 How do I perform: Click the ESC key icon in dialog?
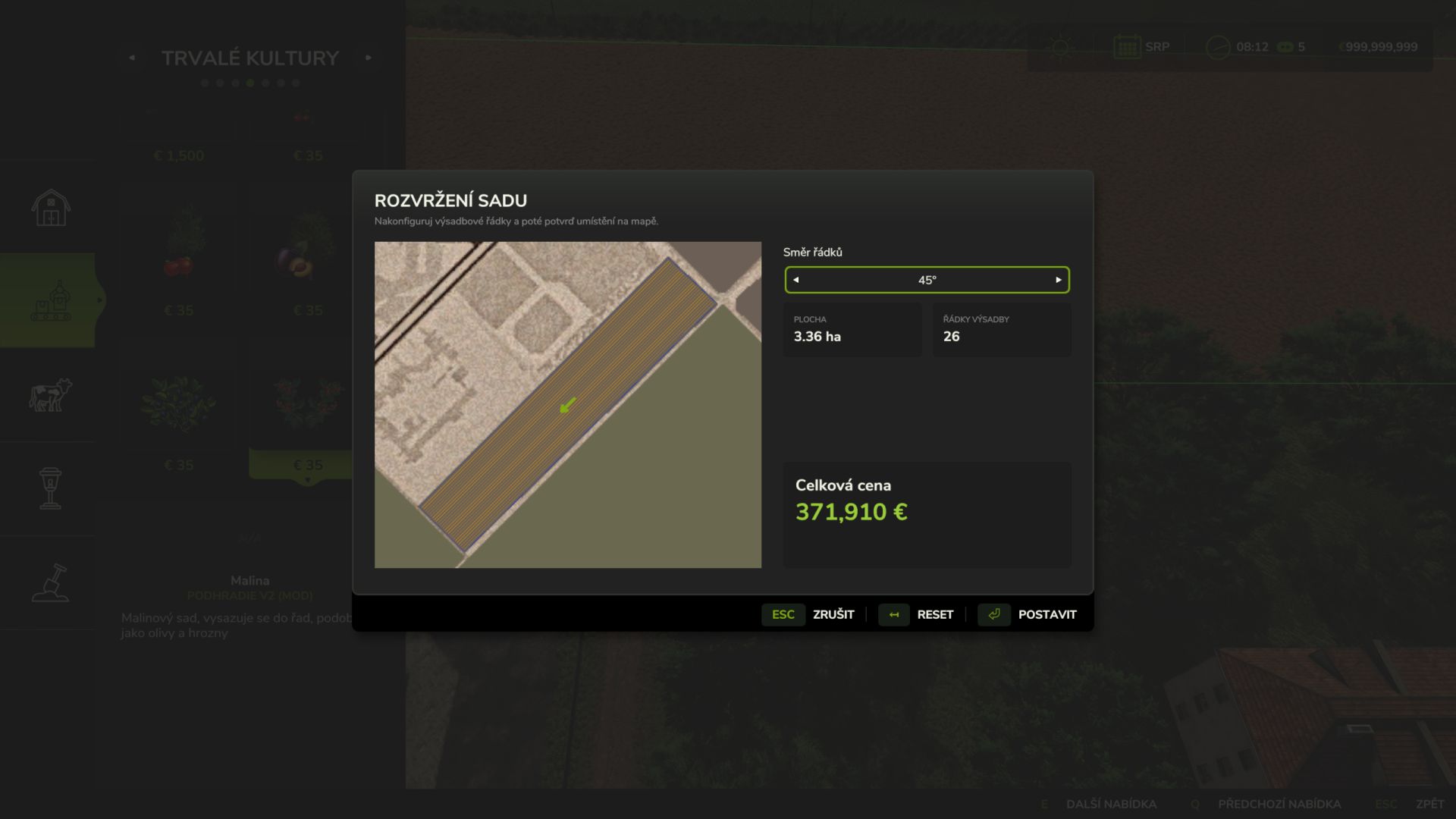pos(783,614)
